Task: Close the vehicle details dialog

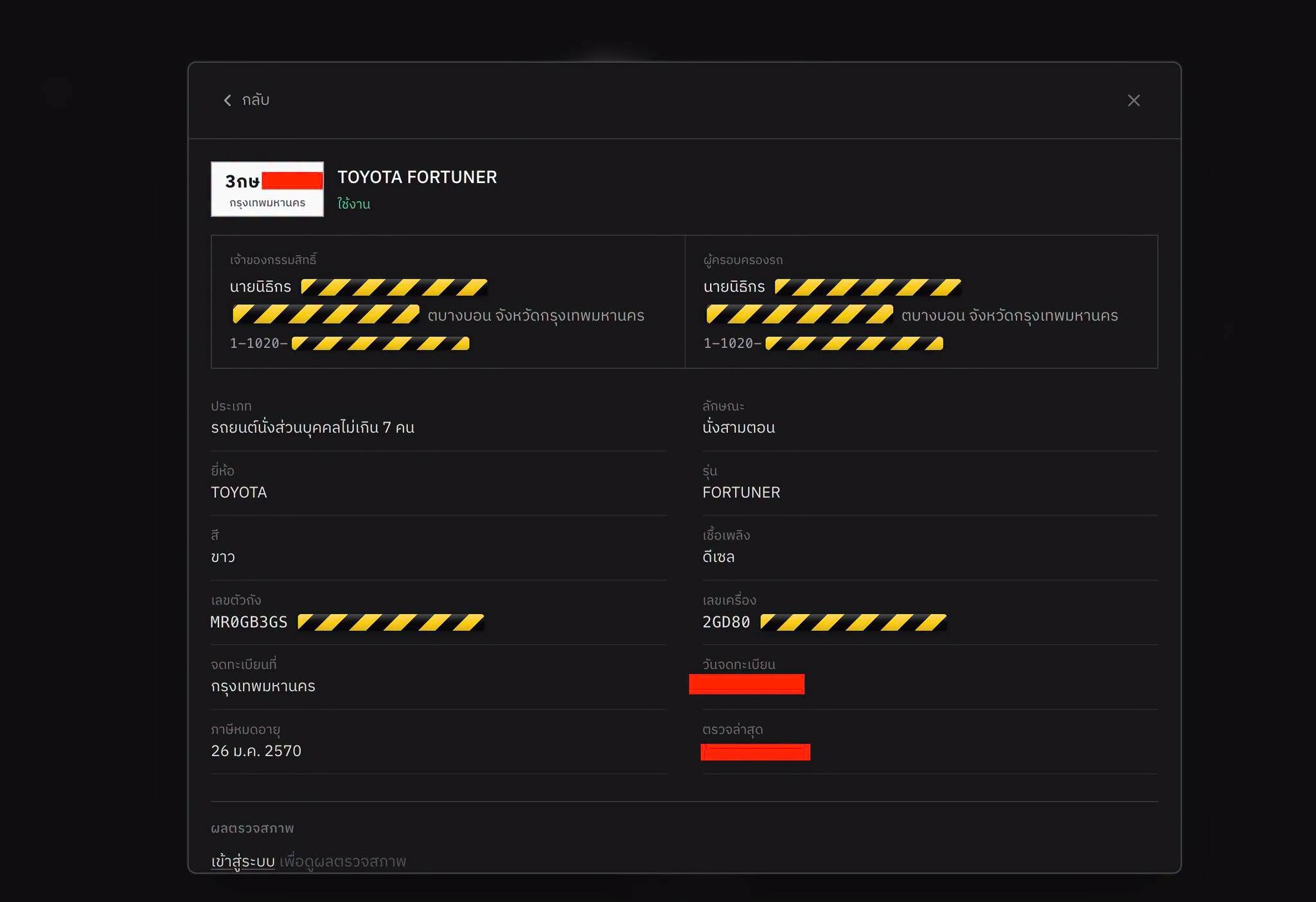Action: pos(1134,100)
